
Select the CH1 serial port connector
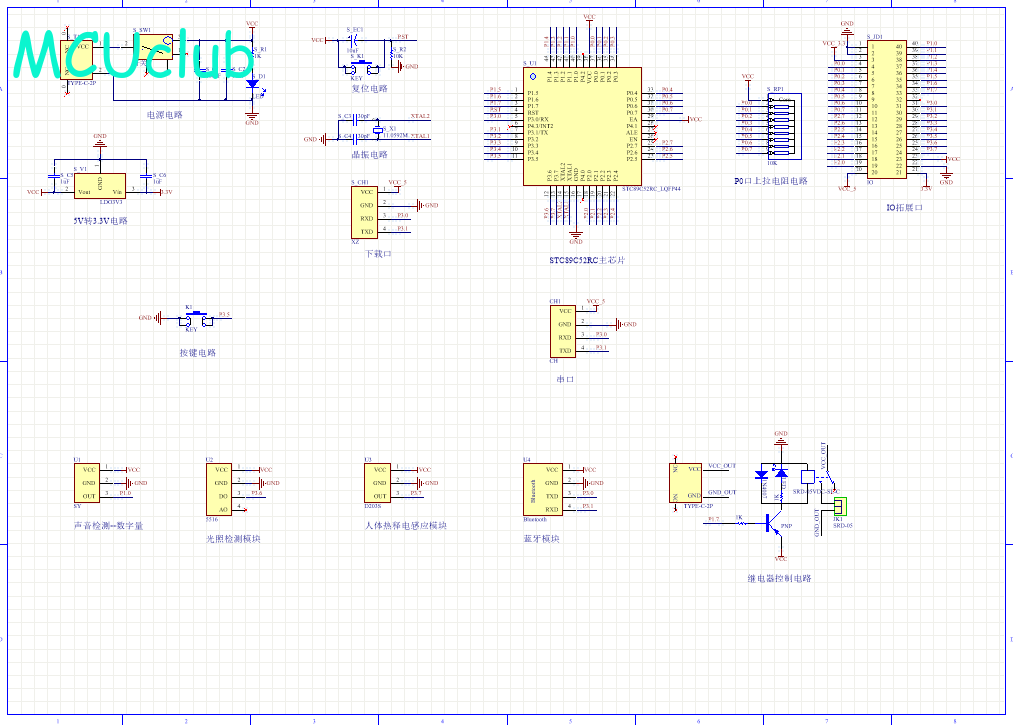click(x=563, y=331)
